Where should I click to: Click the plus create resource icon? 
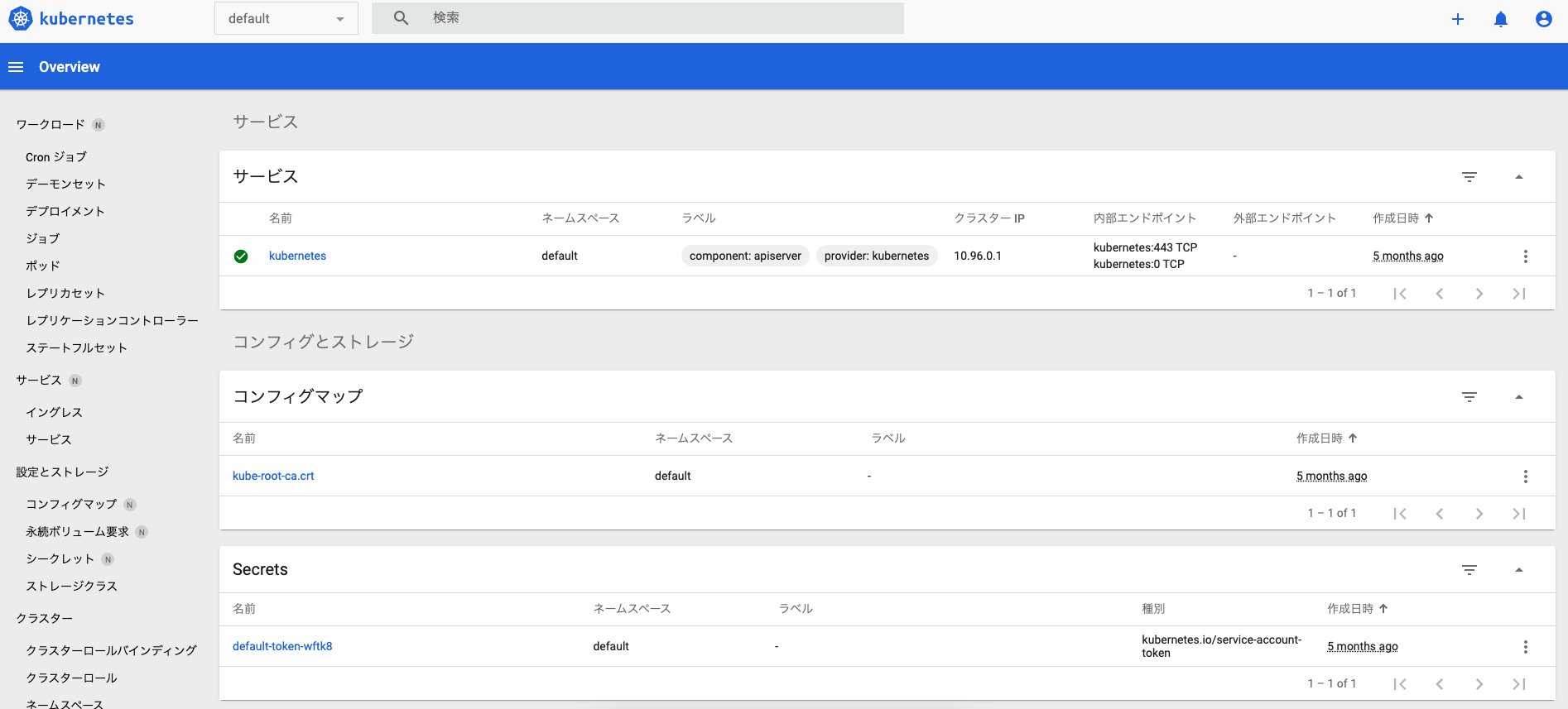(1458, 19)
